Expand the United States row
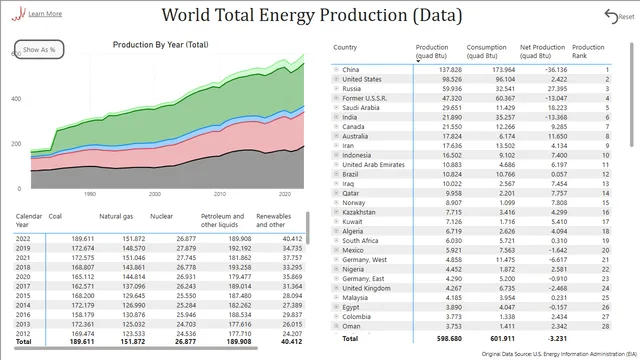The width and height of the screenshot is (640, 360). click(x=336, y=79)
